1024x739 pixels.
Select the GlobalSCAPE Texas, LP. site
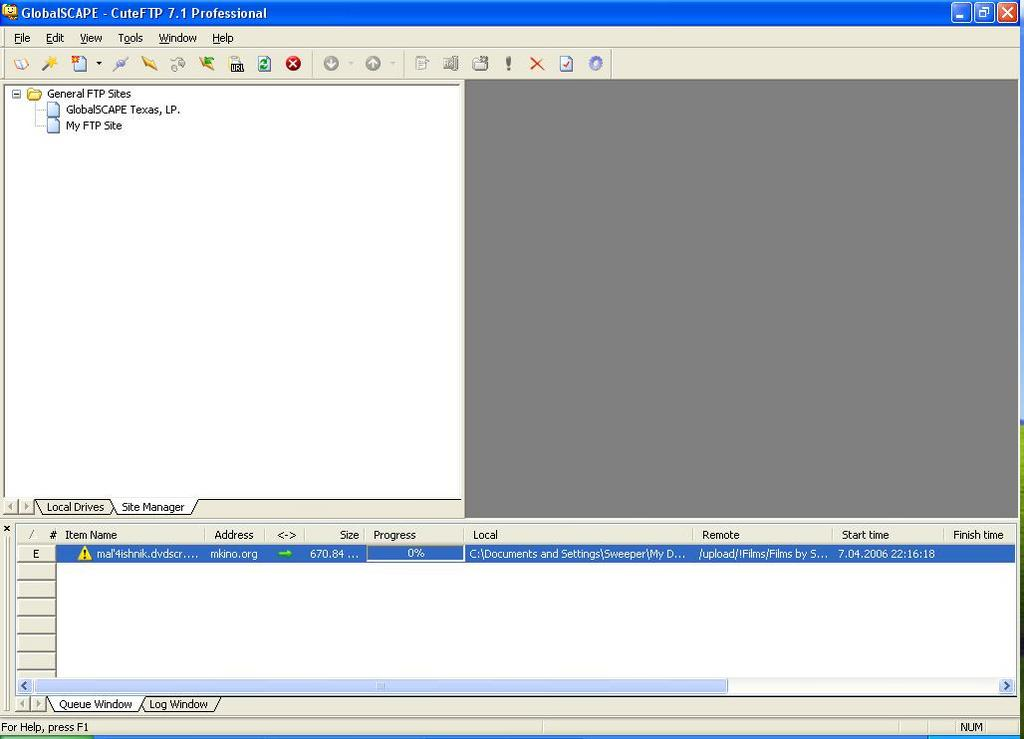pyautogui.click(x=122, y=110)
